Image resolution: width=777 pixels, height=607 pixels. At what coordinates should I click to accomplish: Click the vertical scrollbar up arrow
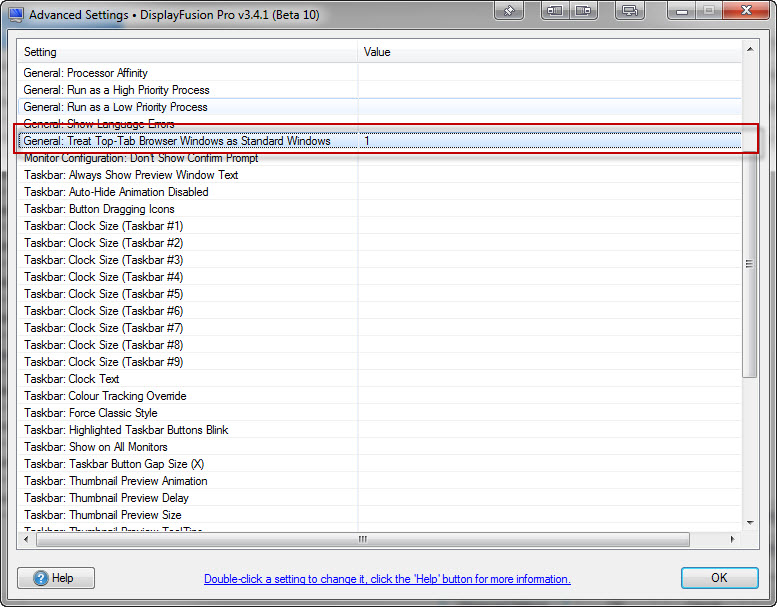[750, 49]
